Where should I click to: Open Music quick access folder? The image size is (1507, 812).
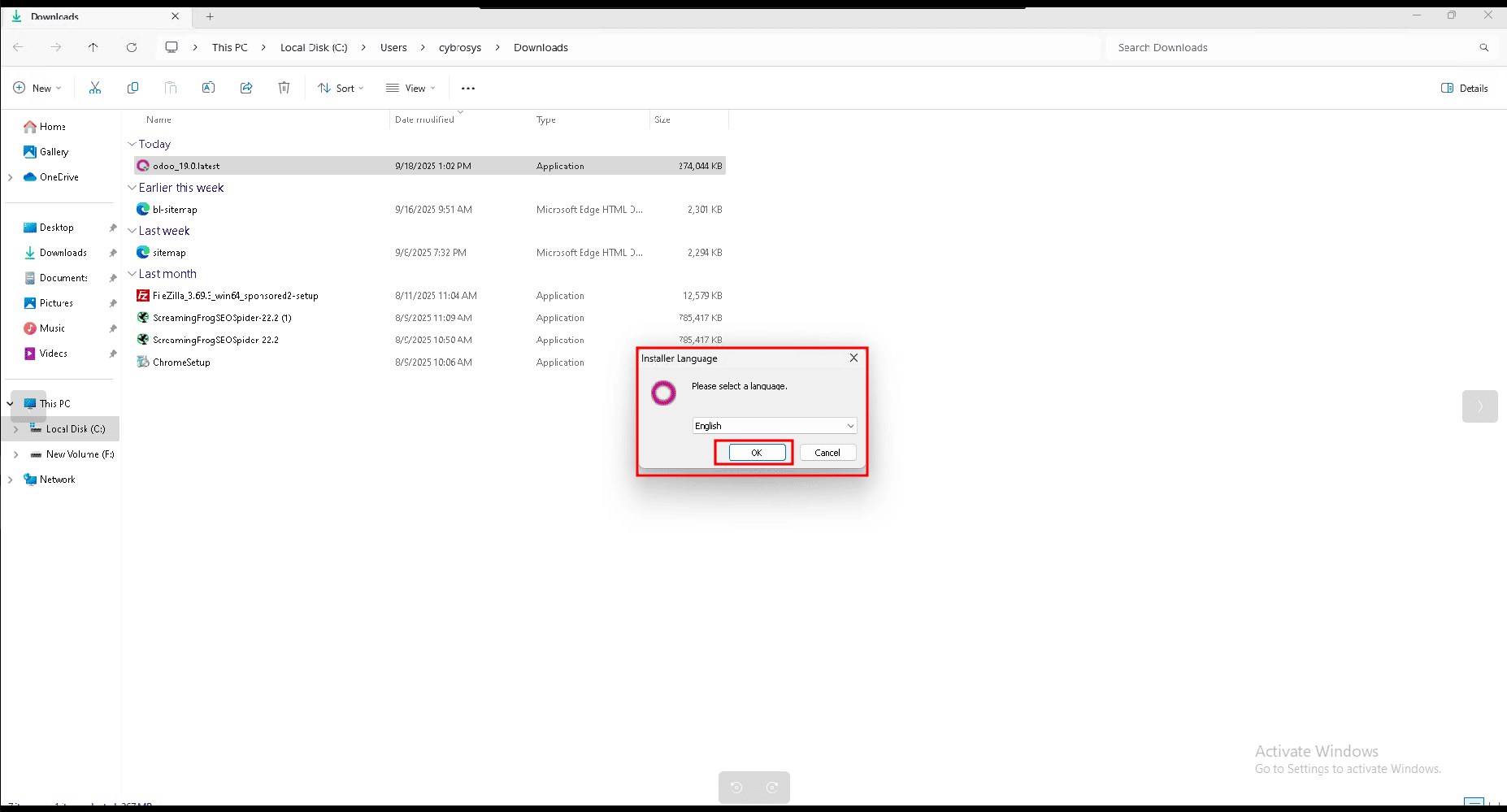coord(45,328)
